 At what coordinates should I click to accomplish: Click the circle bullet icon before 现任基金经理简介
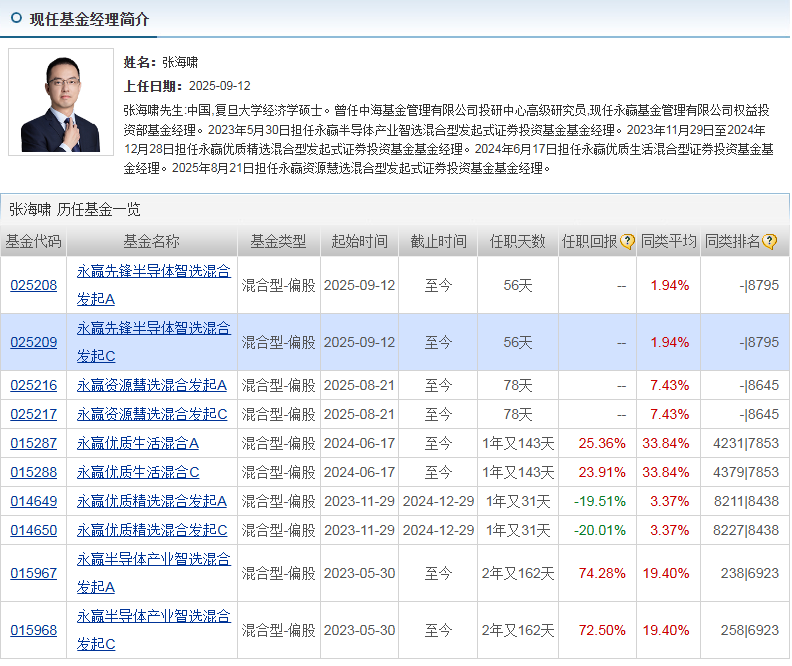(x=16, y=18)
